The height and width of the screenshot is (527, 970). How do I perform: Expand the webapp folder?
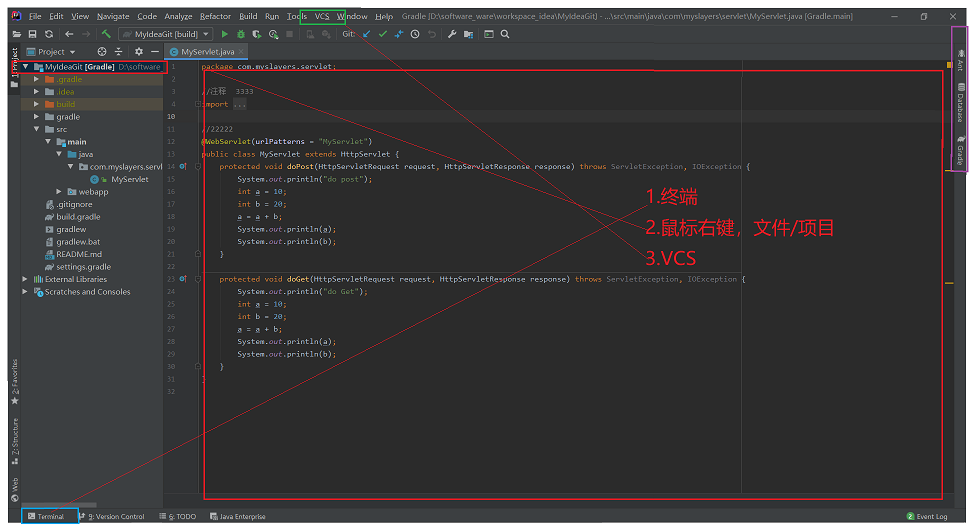(59, 192)
